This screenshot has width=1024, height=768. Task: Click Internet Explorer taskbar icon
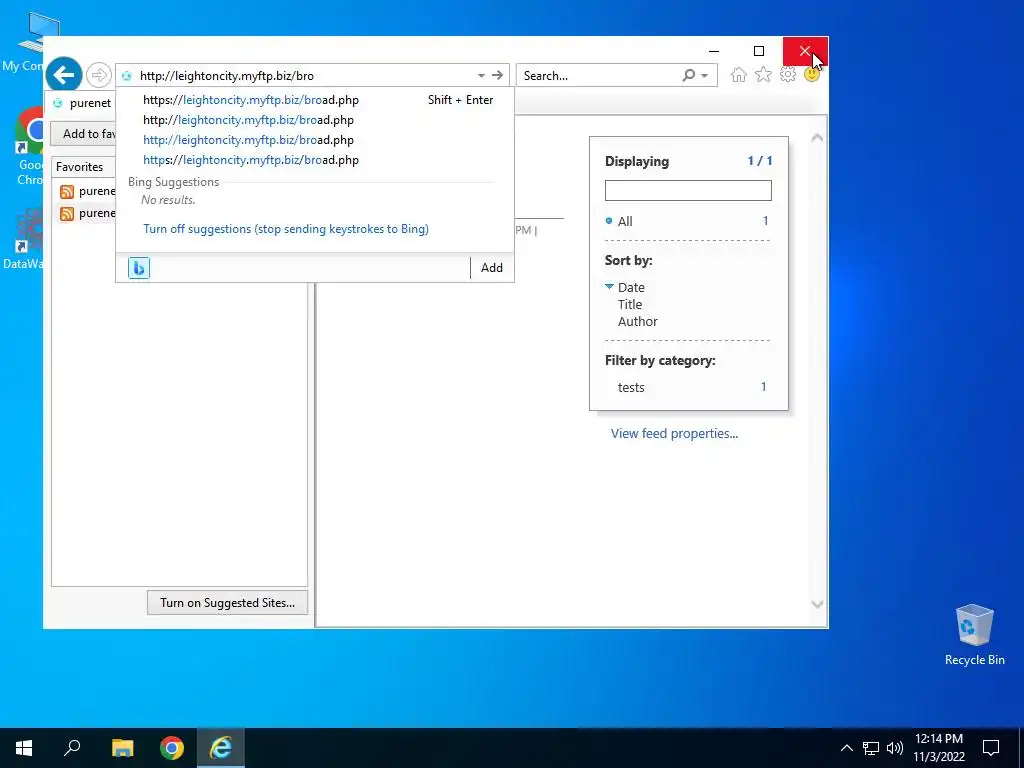(x=221, y=748)
